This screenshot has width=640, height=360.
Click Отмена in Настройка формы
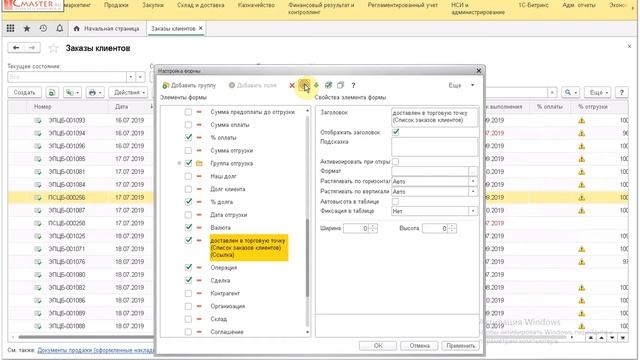coord(419,346)
